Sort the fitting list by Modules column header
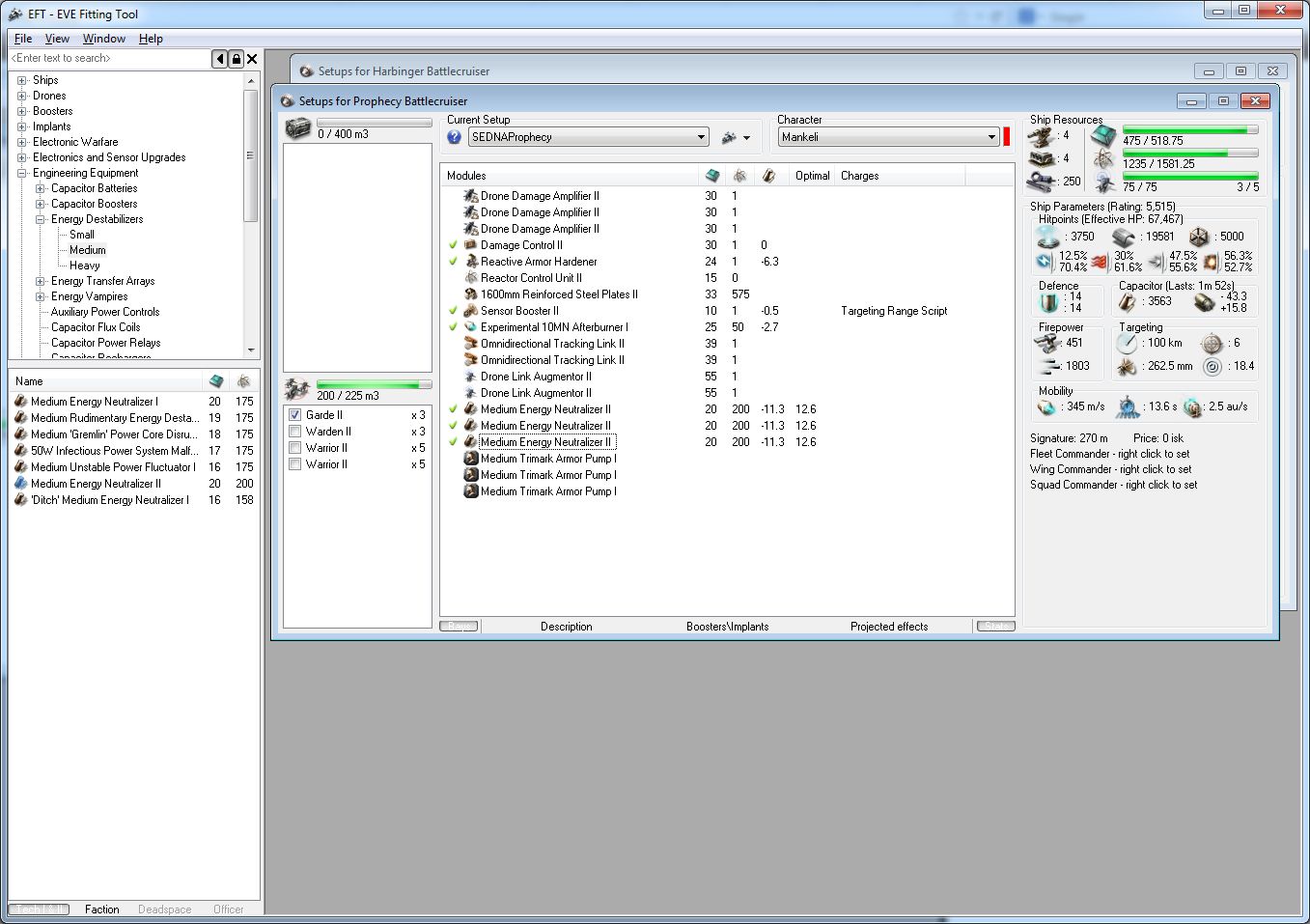1310x924 pixels. (570, 176)
